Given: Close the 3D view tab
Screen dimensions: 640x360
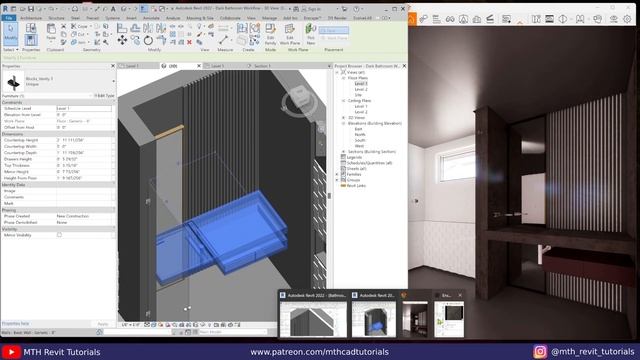Looking at the screenshot, I should click(x=199, y=66).
